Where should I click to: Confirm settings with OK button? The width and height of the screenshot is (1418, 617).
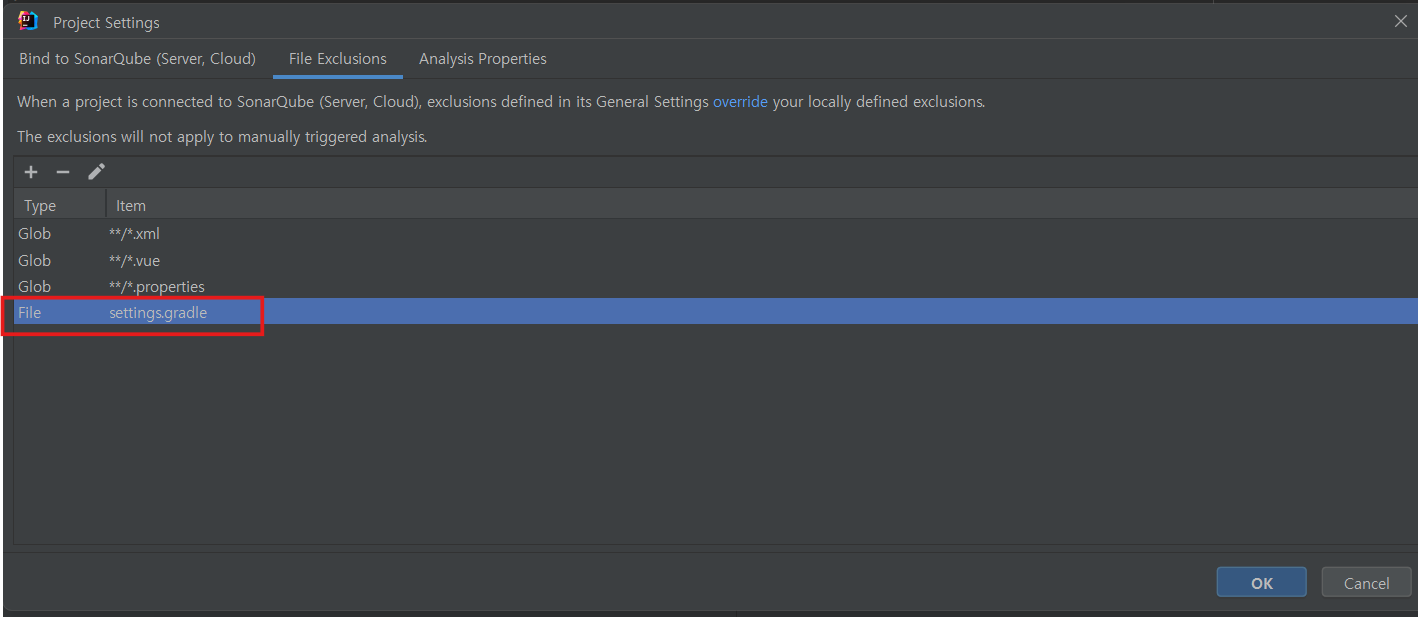click(1262, 583)
